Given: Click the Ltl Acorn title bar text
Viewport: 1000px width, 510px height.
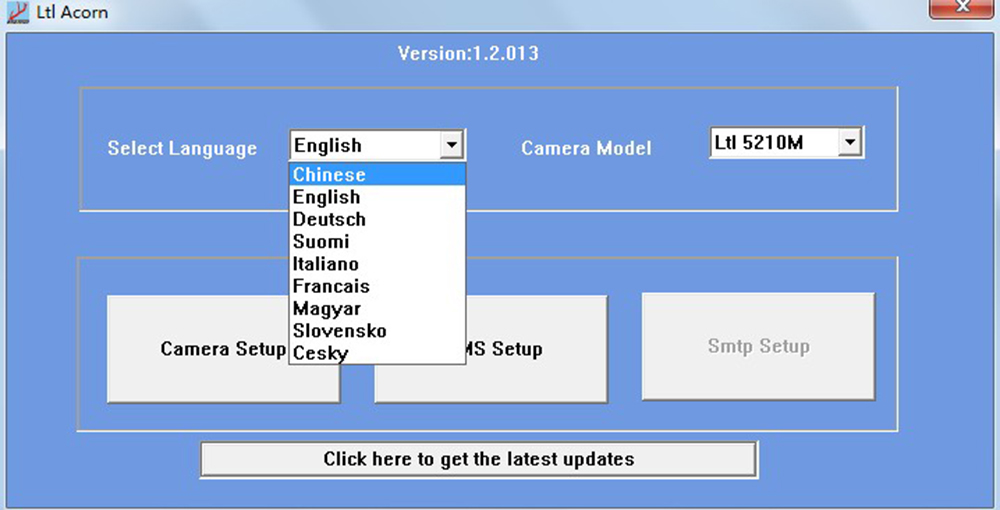Looking at the screenshot, I should [71, 13].
